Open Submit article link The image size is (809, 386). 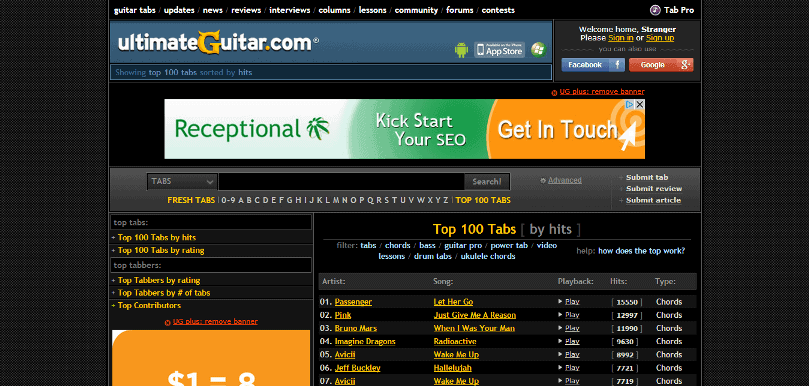point(653,200)
